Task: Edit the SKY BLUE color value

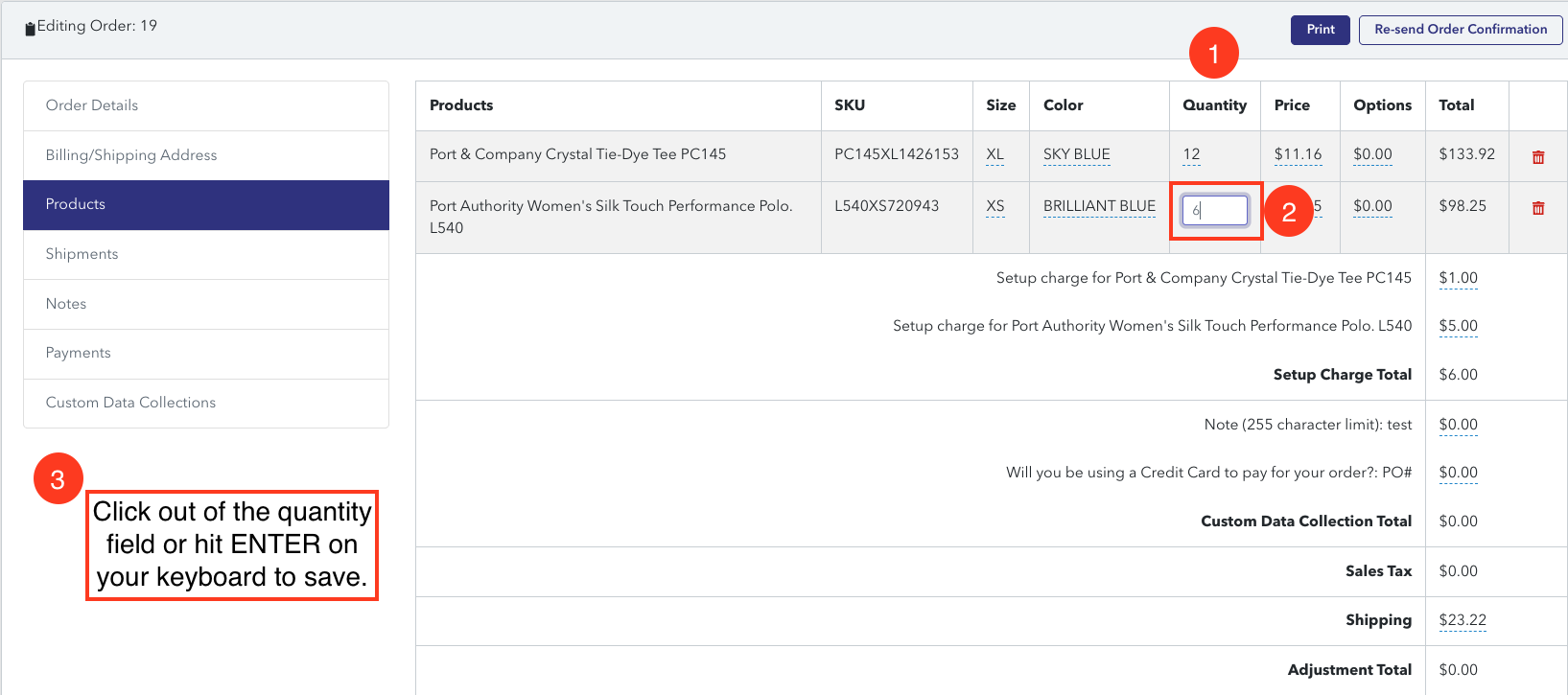Action: click(1077, 154)
